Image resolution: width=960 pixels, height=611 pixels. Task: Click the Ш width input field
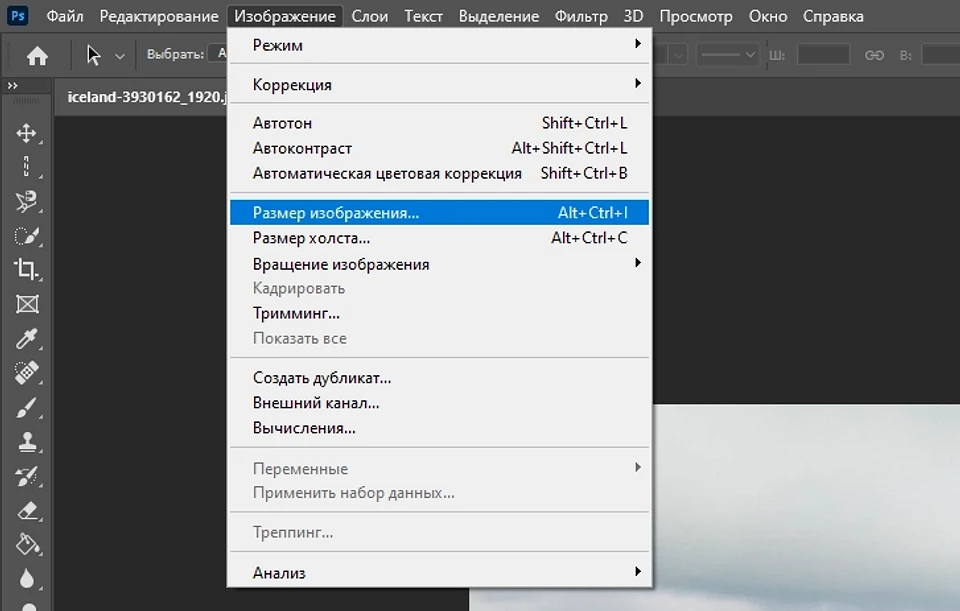tap(823, 55)
